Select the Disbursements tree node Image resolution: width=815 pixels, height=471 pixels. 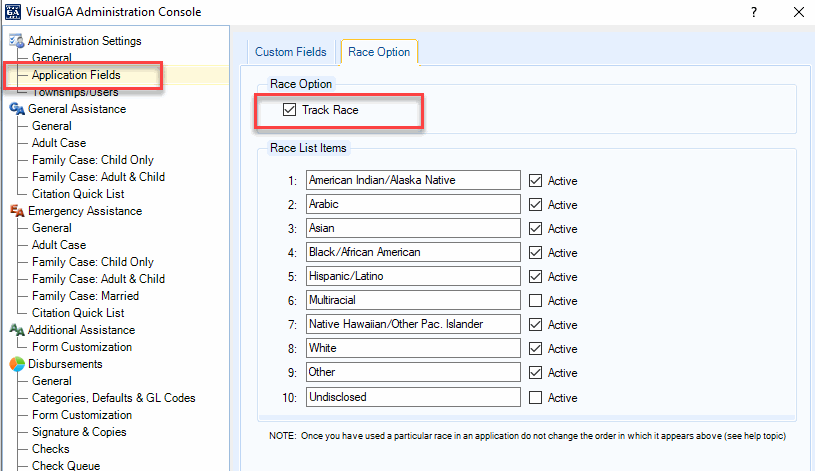pos(65,364)
